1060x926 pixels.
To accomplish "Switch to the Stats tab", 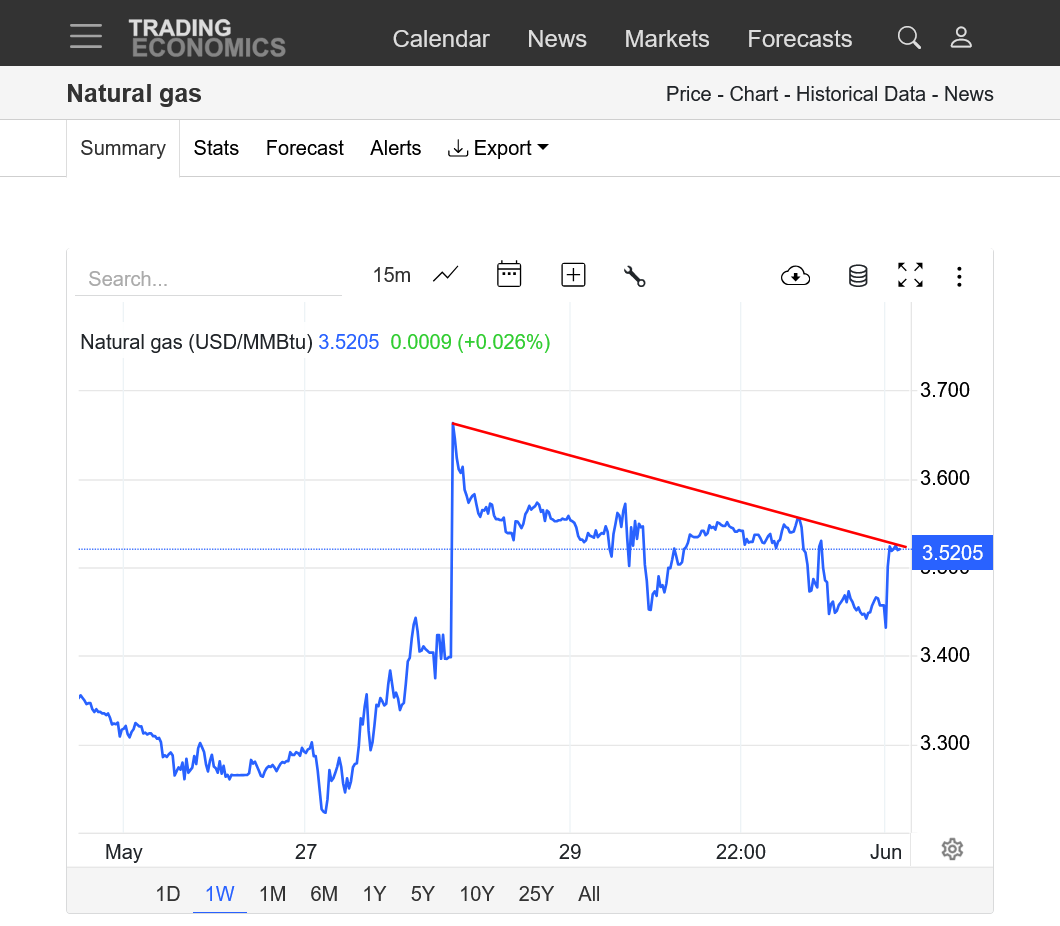I will pyautogui.click(x=216, y=148).
